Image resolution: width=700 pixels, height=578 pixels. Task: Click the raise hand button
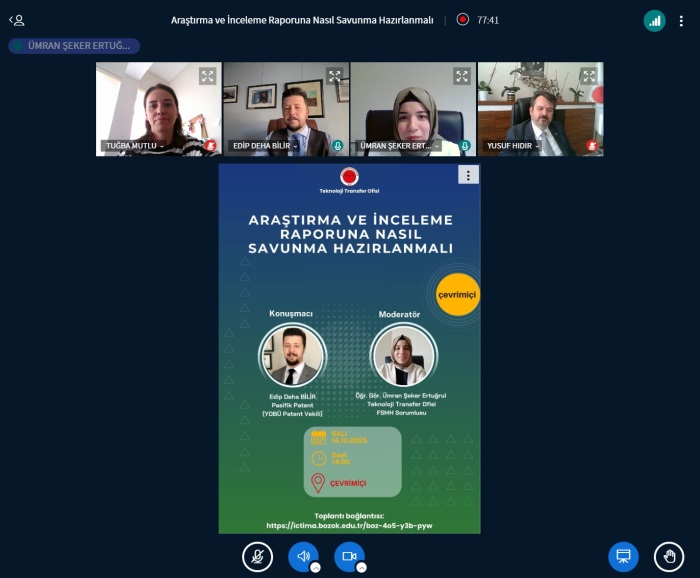669,556
